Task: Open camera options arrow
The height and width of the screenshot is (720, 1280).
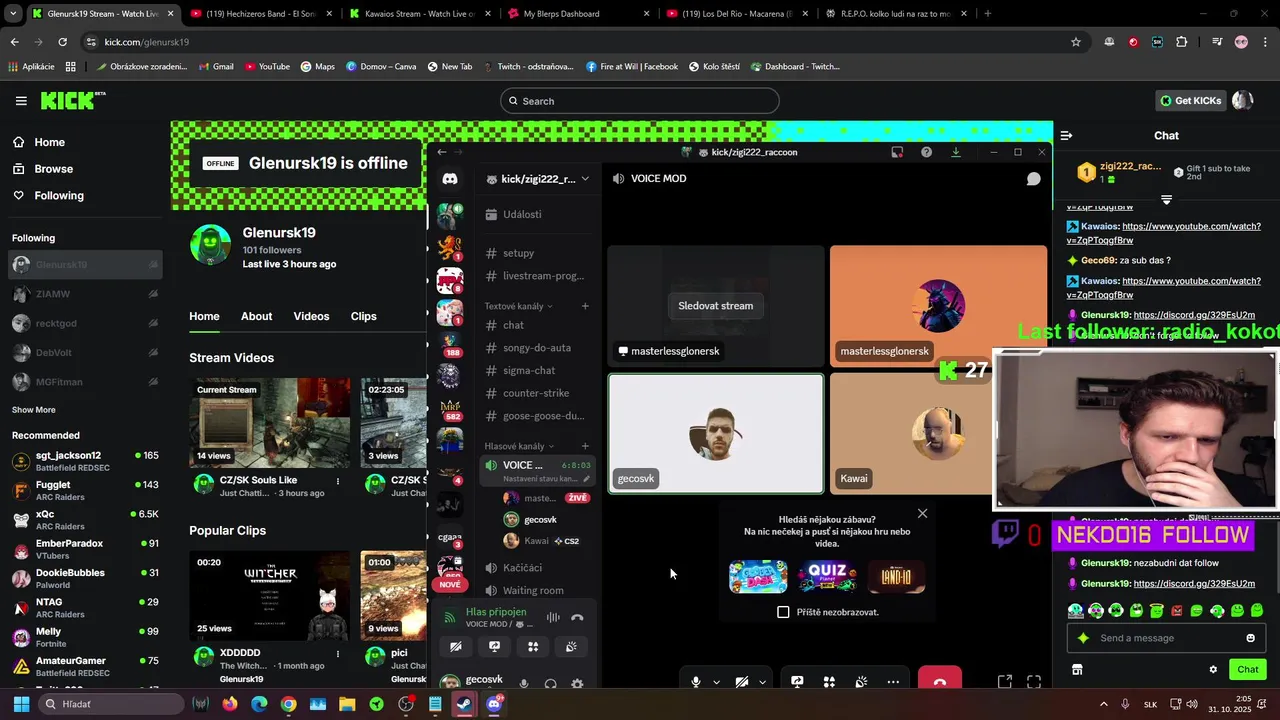Action: coord(762,682)
